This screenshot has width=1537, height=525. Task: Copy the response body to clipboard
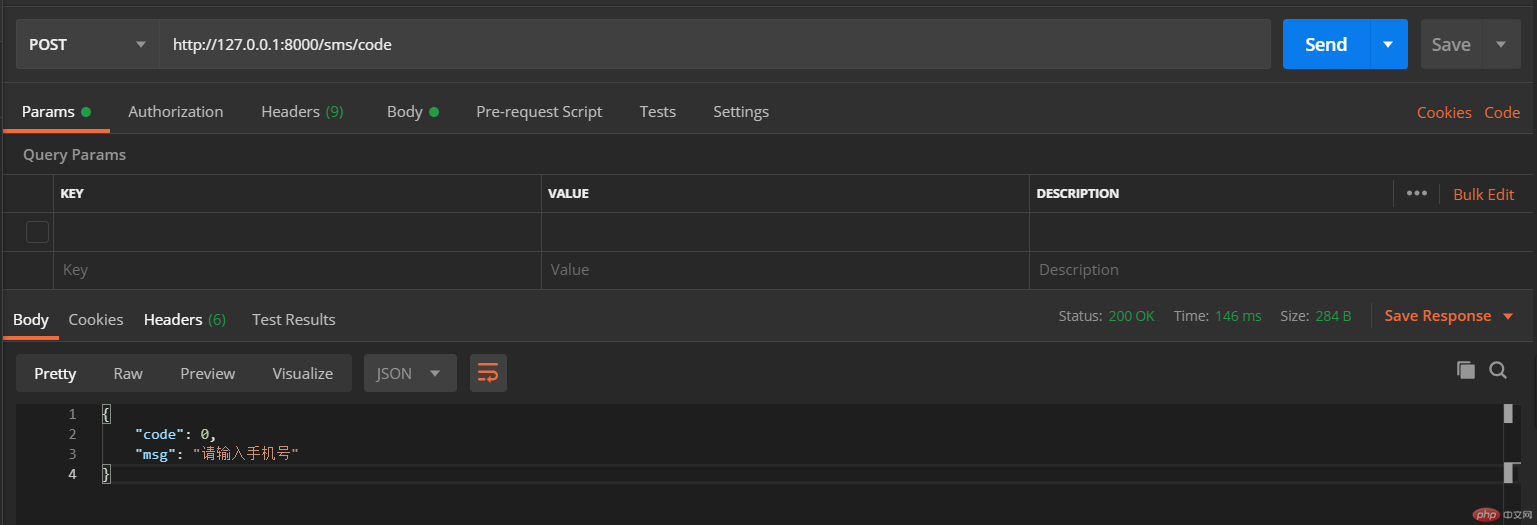tap(1466, 370)
